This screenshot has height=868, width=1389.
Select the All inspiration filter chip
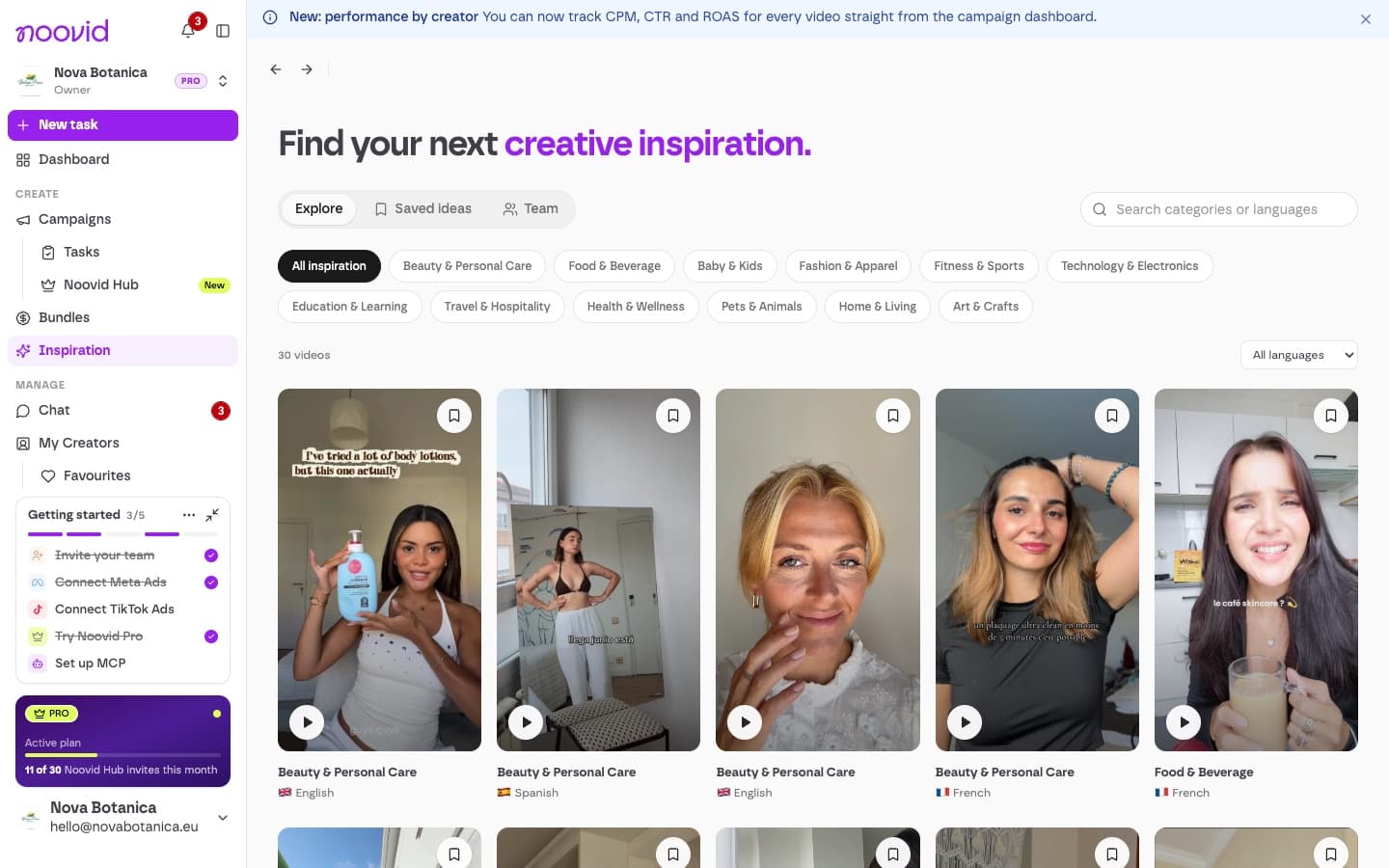[329, 266]
